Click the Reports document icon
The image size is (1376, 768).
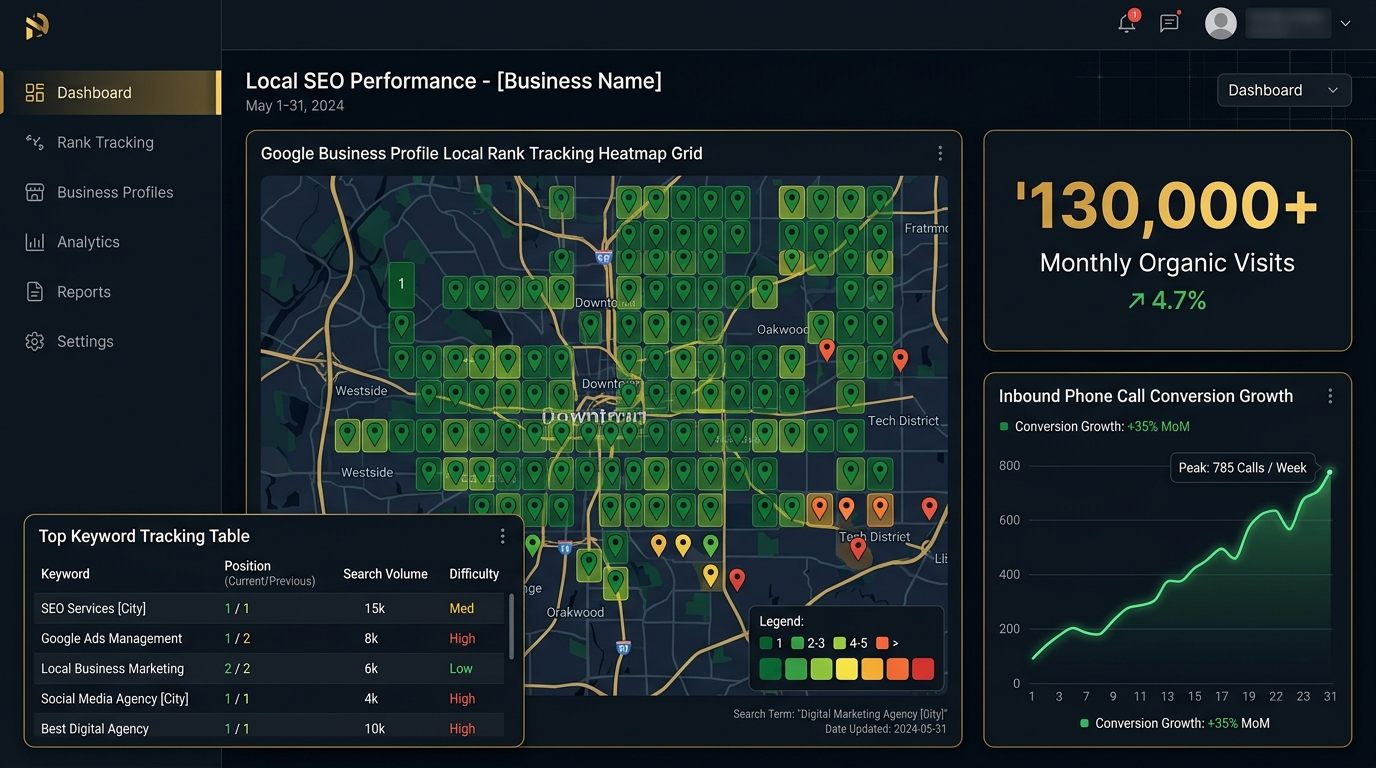click(35, 292)
